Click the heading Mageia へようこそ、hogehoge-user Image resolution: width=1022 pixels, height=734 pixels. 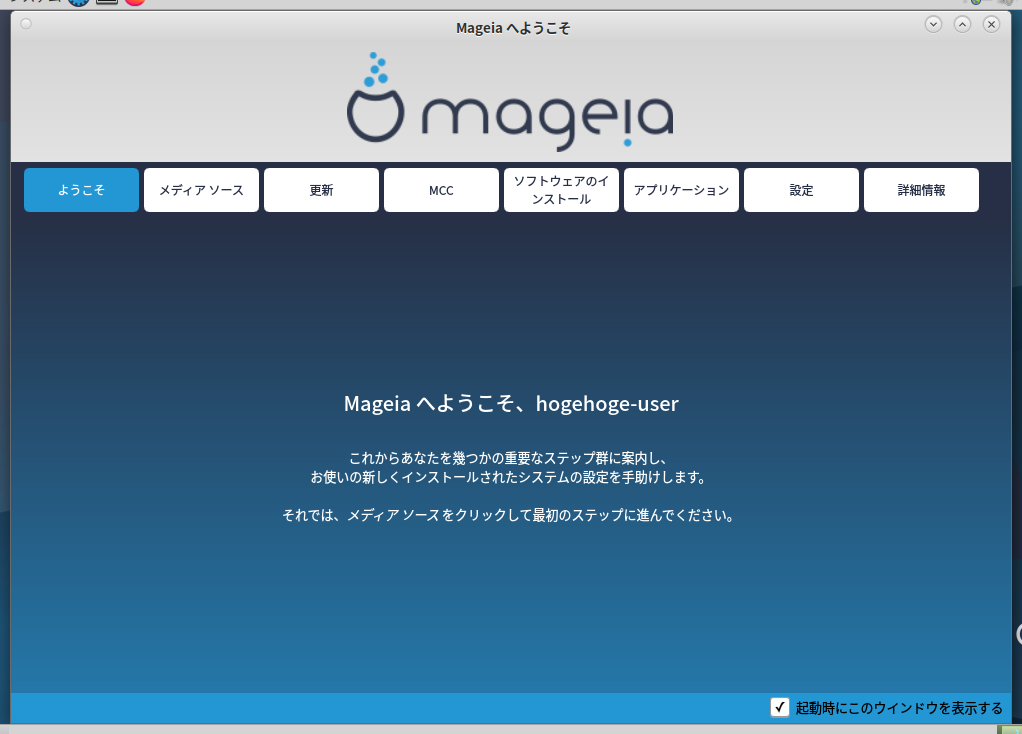point(511,404)
